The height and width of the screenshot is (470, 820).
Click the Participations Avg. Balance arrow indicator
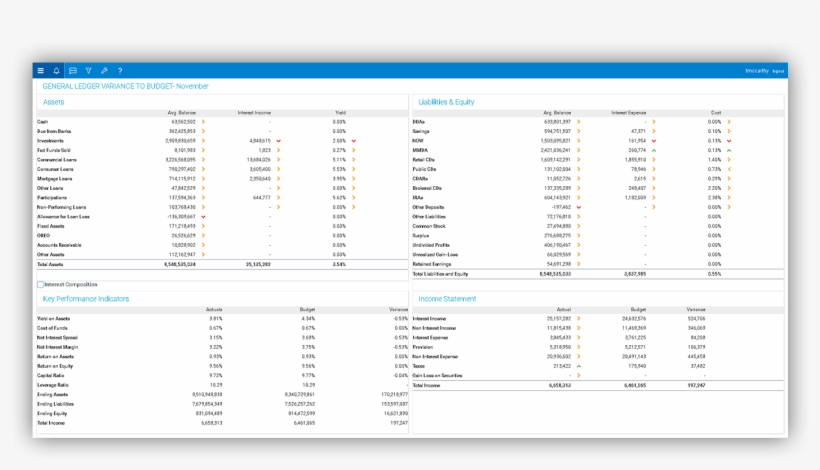pyautogui.click(x=203, y=198)
